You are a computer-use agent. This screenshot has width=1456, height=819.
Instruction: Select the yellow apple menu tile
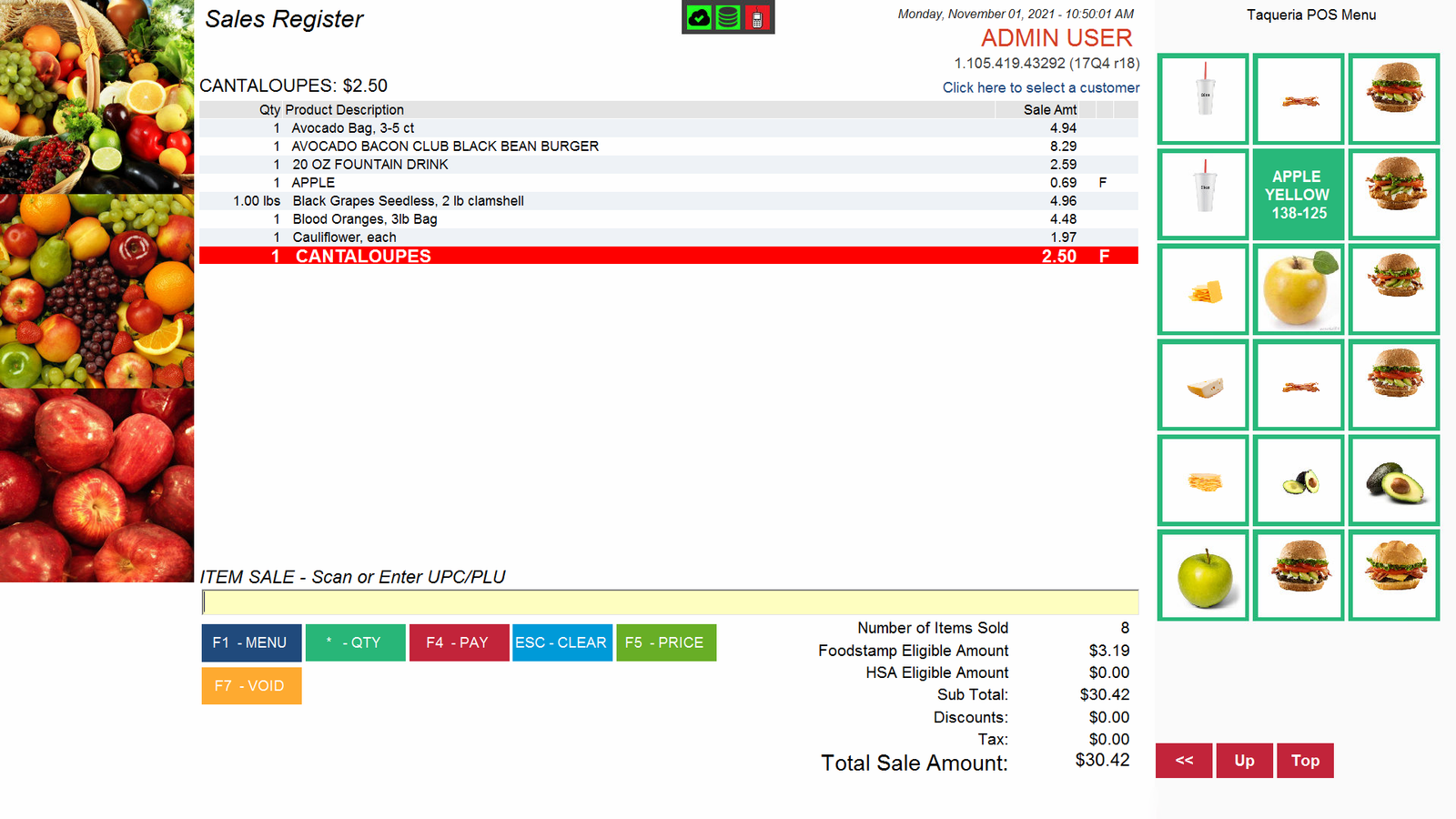pyautogui.click(x=1298, y=289)
